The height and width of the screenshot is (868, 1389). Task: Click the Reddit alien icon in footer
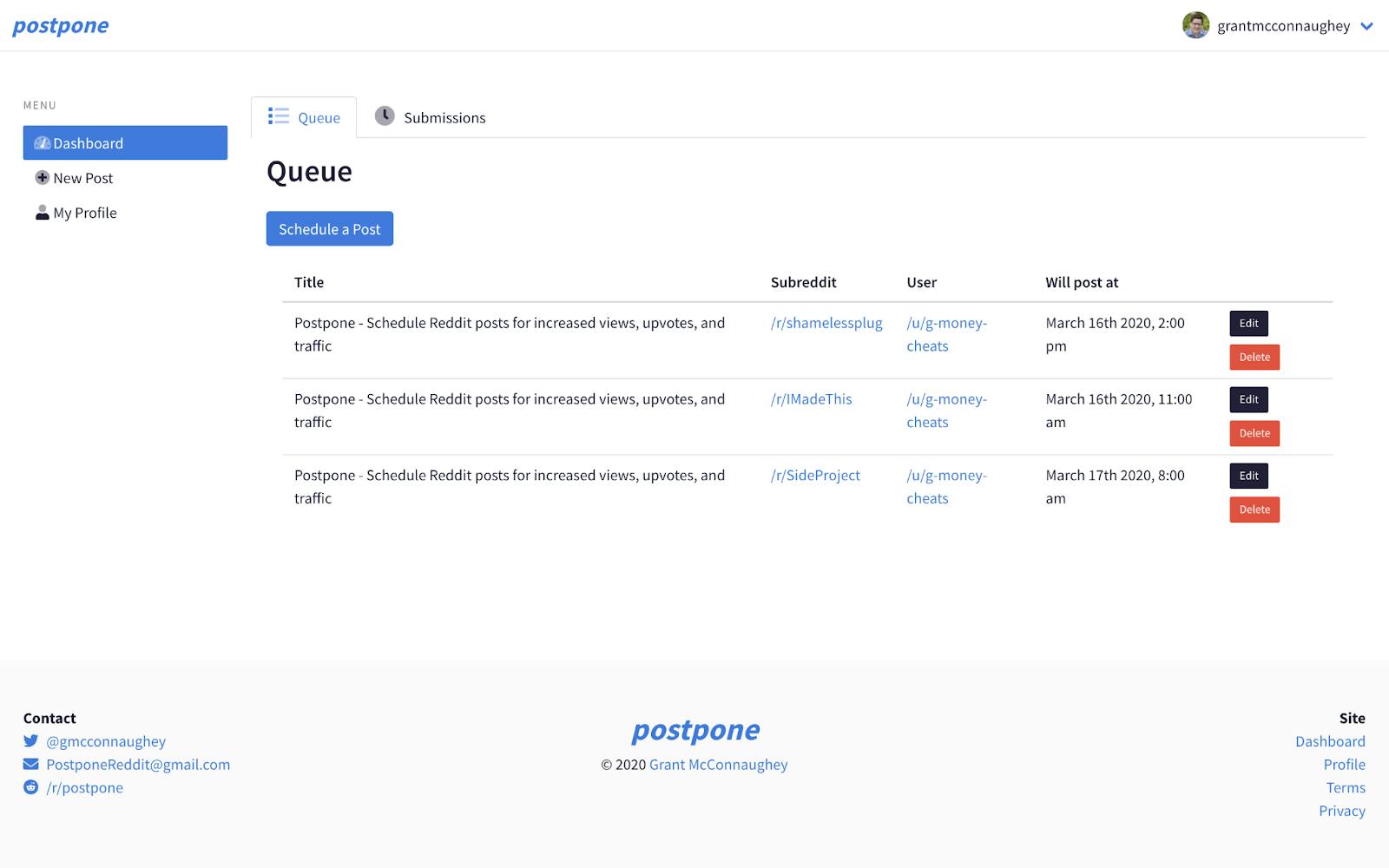[x=31, y=787]
